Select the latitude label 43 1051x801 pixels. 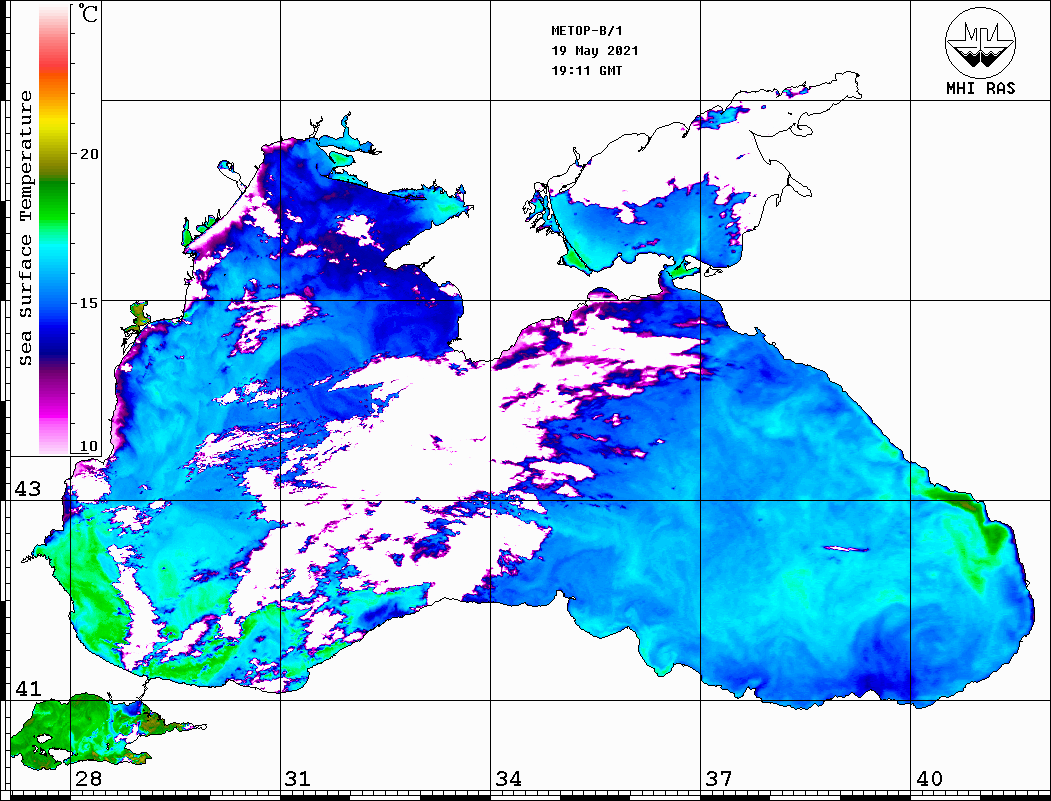tap(27, 489)
